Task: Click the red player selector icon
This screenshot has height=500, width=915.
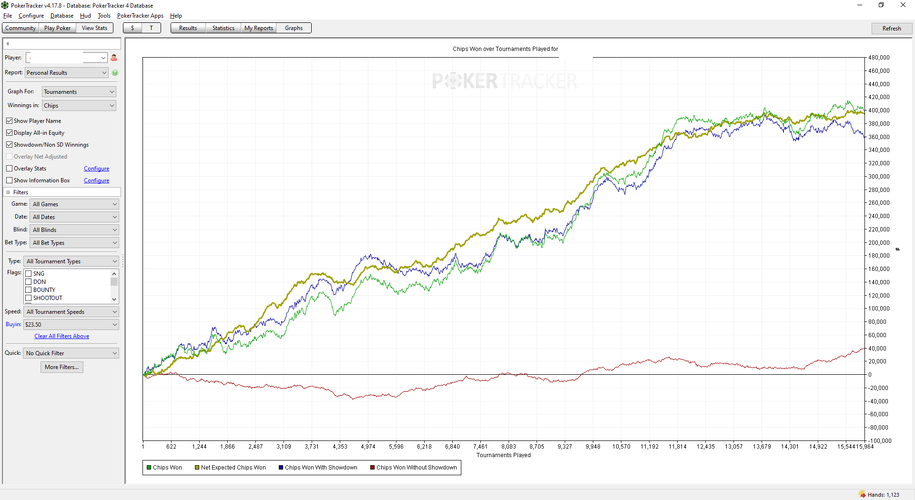Action: (x=114, y=58)
